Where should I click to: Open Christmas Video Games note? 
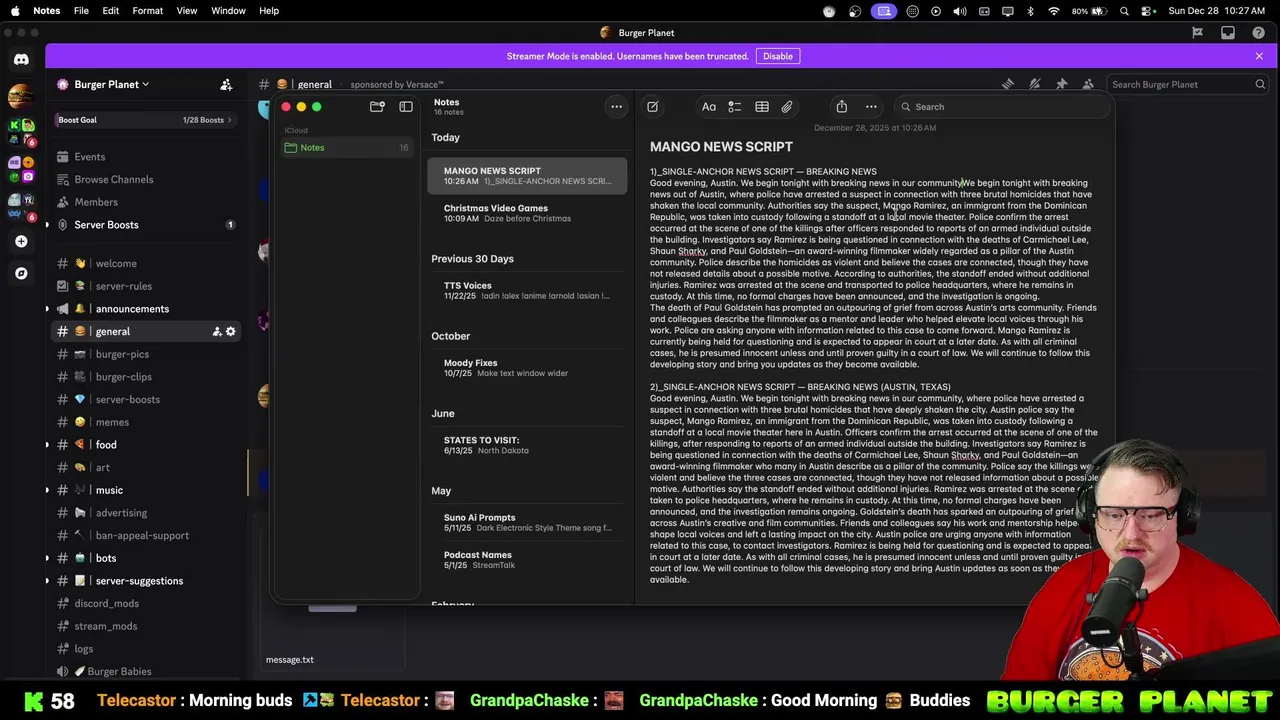(528, 213)
